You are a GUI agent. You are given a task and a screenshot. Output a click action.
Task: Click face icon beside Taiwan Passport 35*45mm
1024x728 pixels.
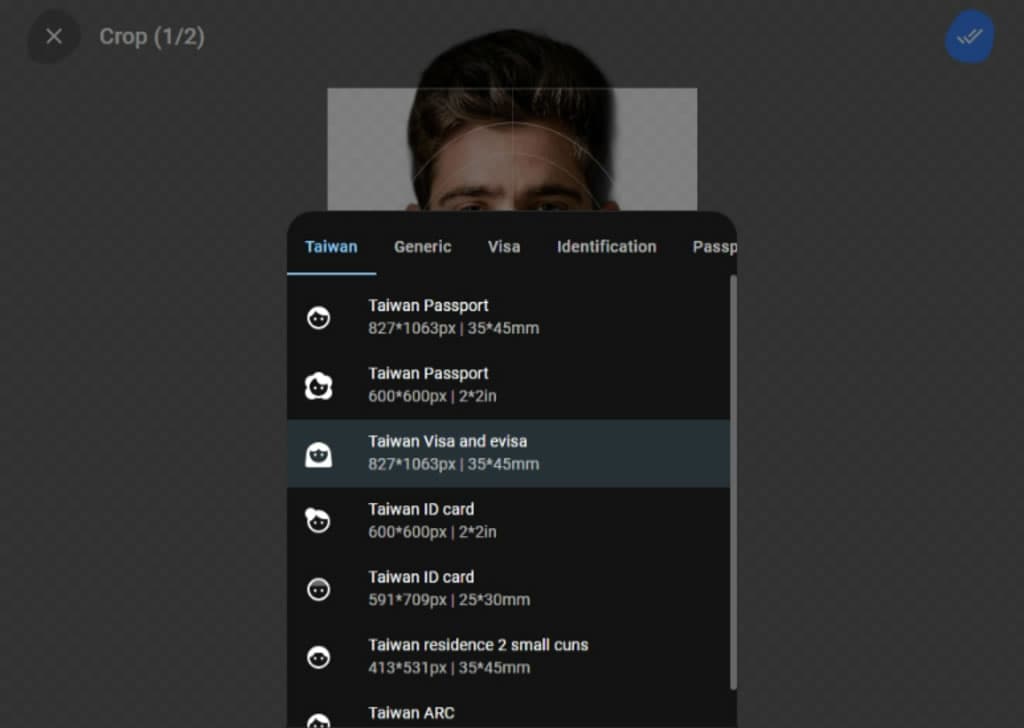coord(318,318)
